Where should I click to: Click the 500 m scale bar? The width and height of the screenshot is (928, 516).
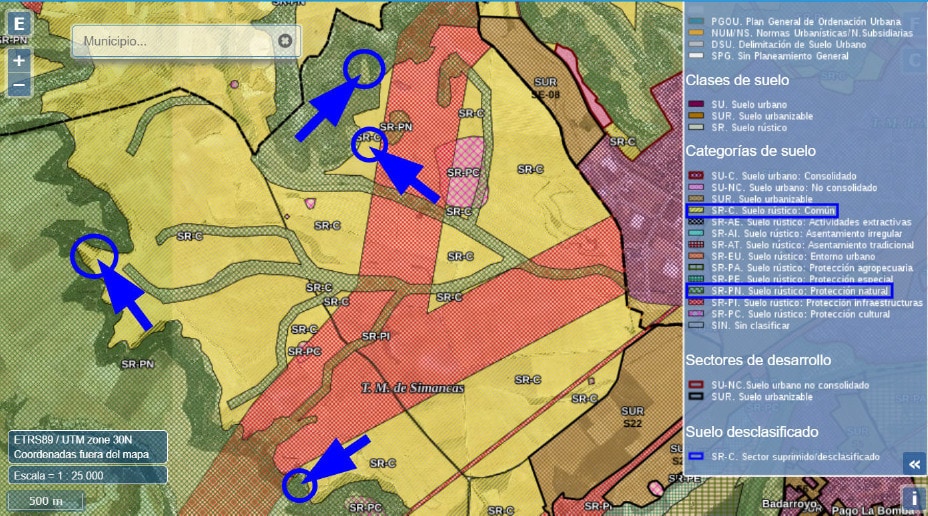pyautogui.click(x=46, y=501)
